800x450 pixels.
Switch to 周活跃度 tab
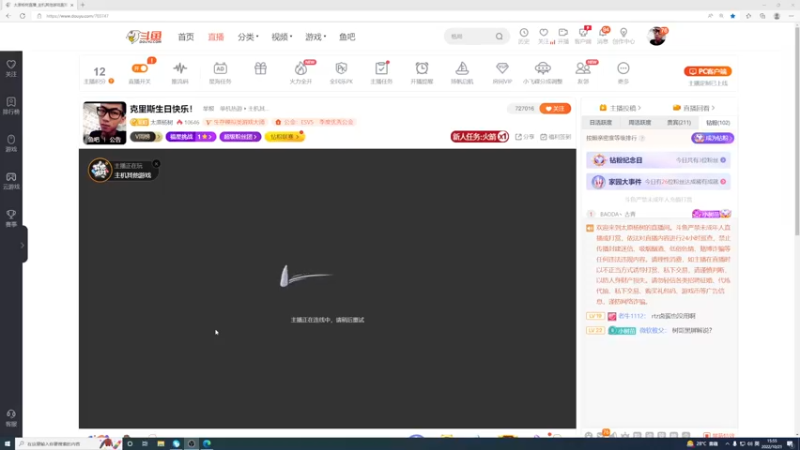[x=639, y=122]
